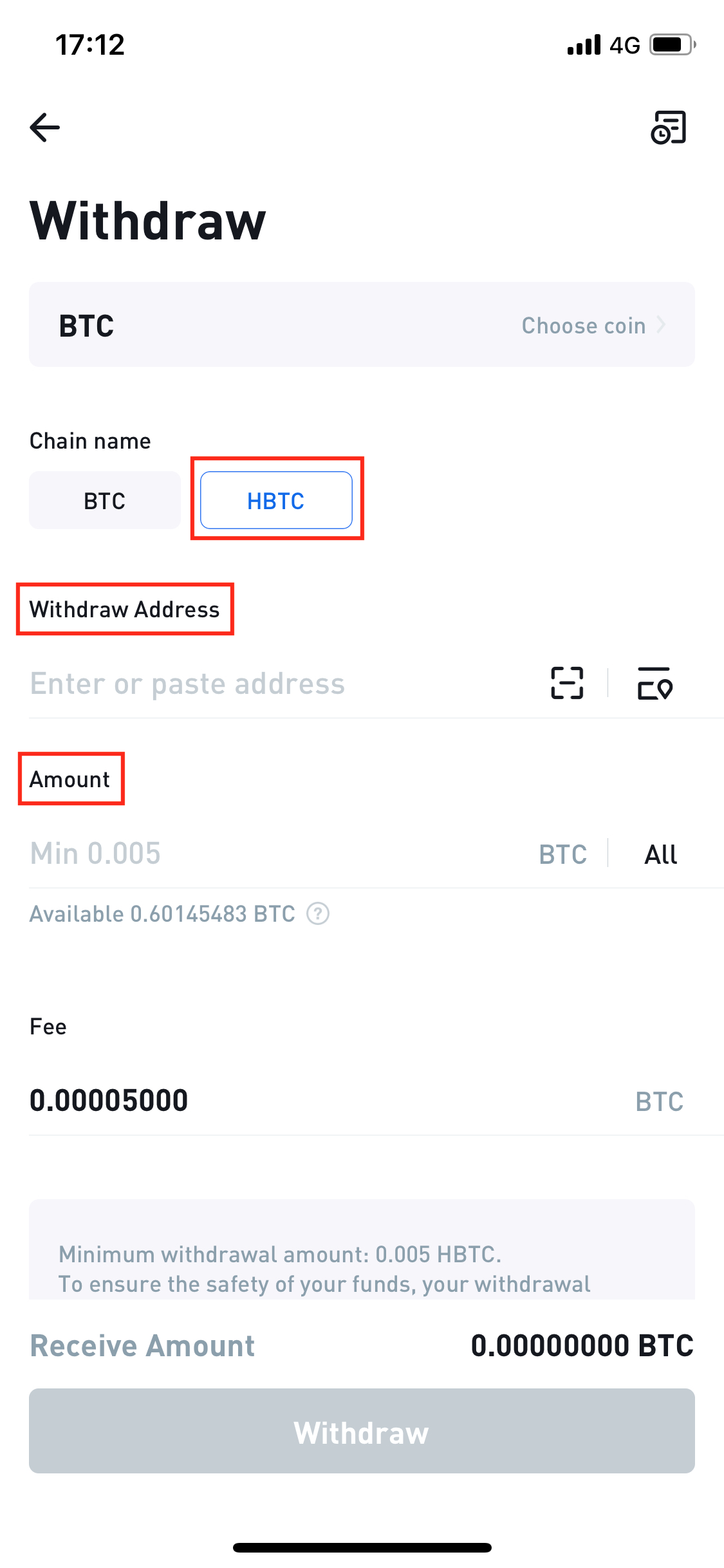Tap the 4G network indicator
This screenshot has width=724, height=1568.
pyautogui.click(x=625, y=45)
